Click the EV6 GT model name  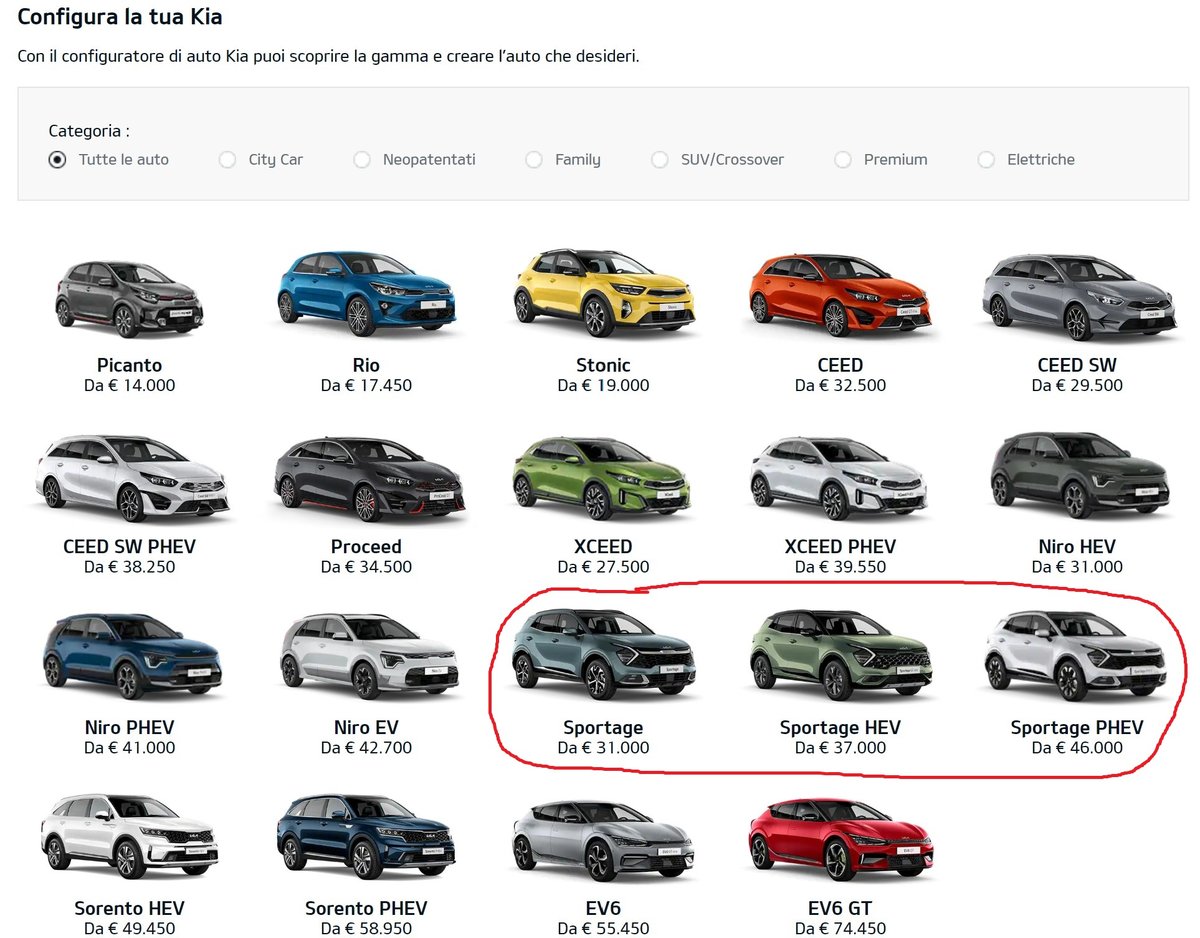(x=840, y=909)
